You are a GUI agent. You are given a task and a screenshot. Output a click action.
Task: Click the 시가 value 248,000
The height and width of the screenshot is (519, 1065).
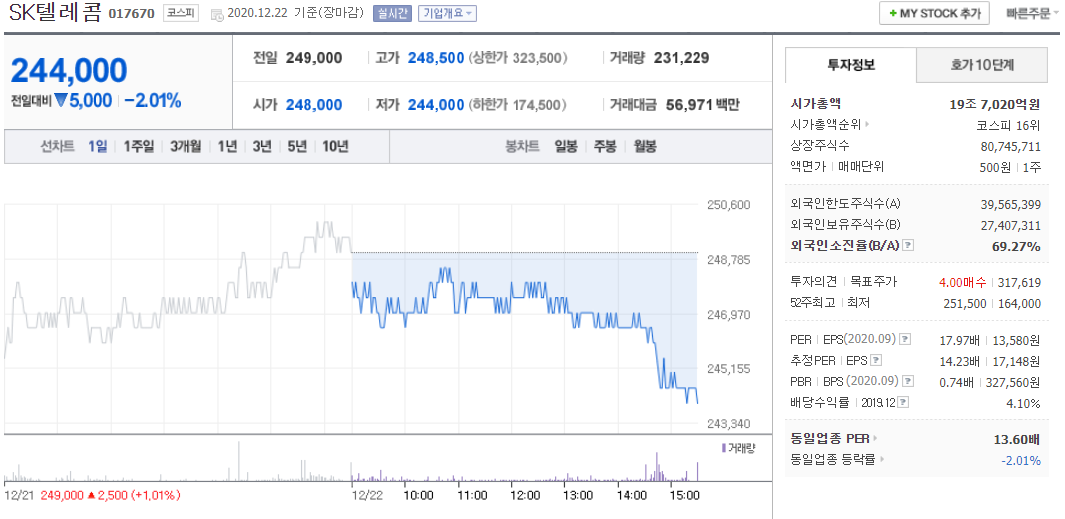pos(314,105)
